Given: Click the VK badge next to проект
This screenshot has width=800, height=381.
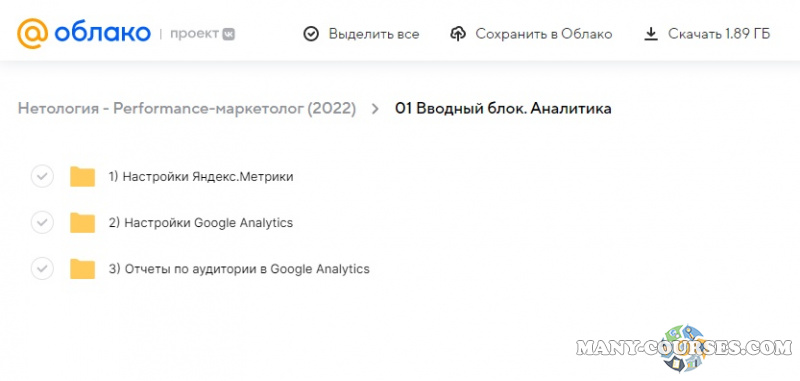Looking at the screenshot, I should pyautogui.click(x=229, y=34).
